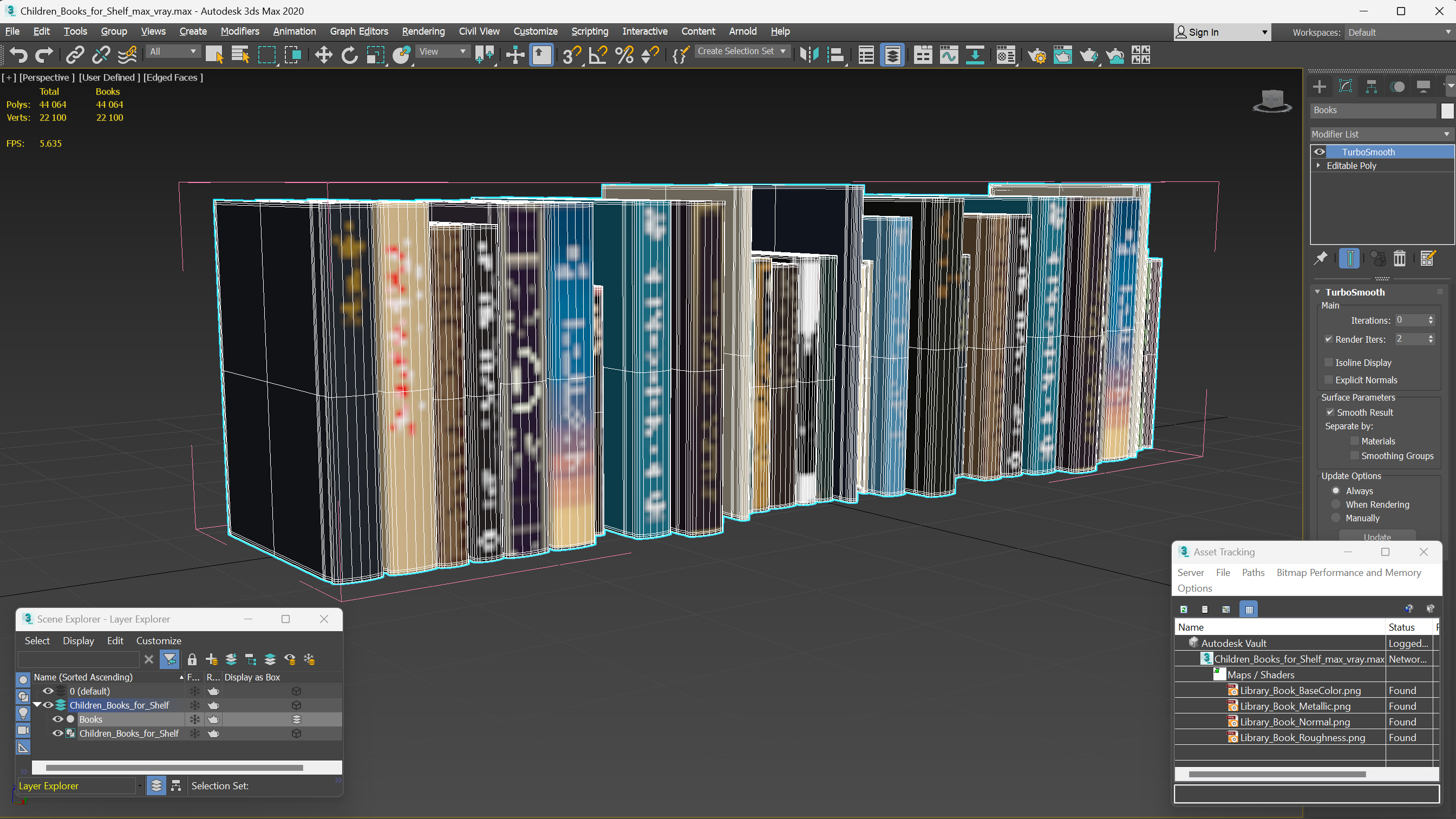Image resolution: width=1456 pixels, height=819 pixels.
Task: Choose the Select and Scale tool
Action: coord(375,55)
